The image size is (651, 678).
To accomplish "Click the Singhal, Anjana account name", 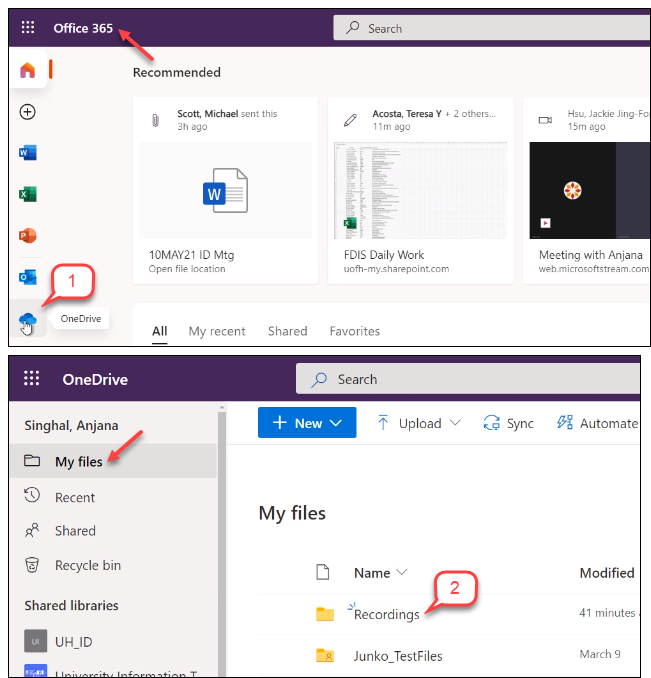I will [x=71, y=425].
